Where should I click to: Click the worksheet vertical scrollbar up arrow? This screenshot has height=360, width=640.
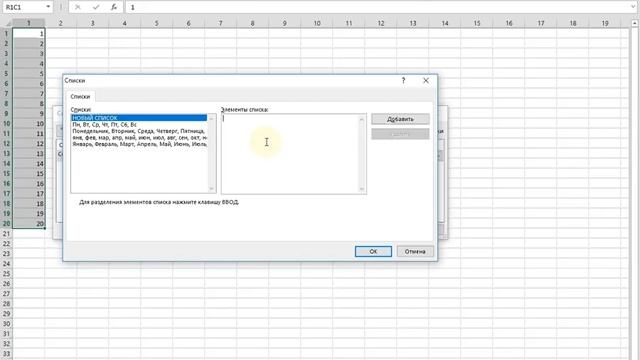[x=635, y=23]
